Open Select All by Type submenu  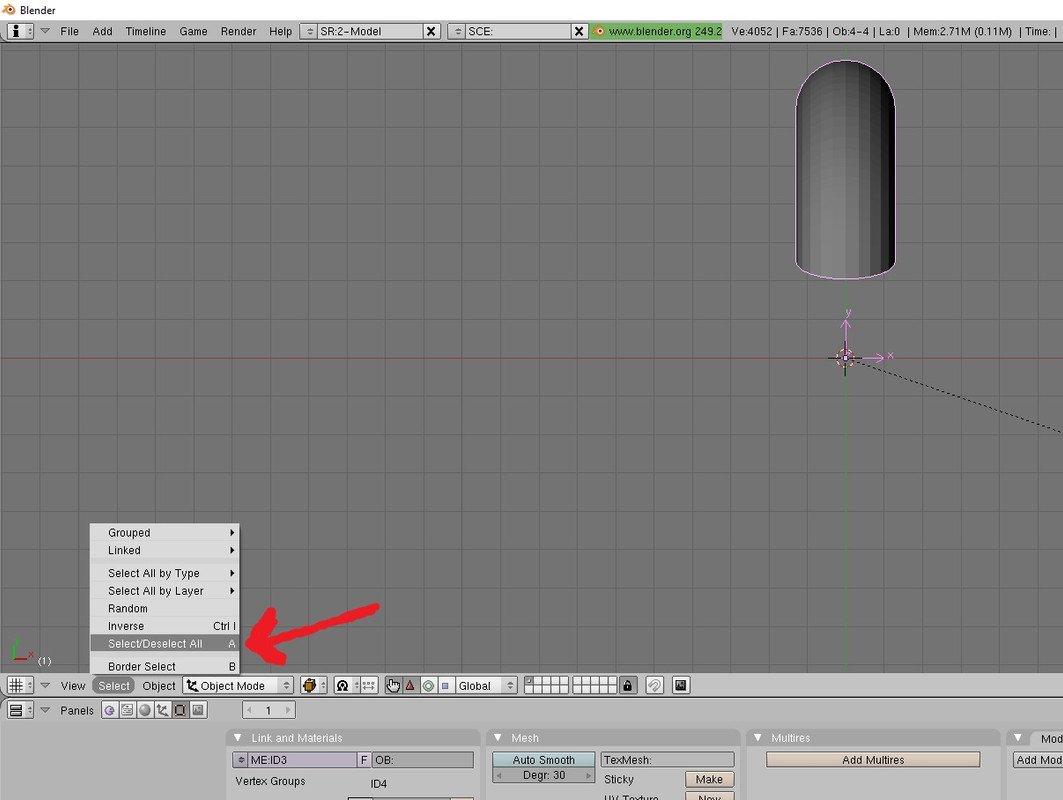165,573
